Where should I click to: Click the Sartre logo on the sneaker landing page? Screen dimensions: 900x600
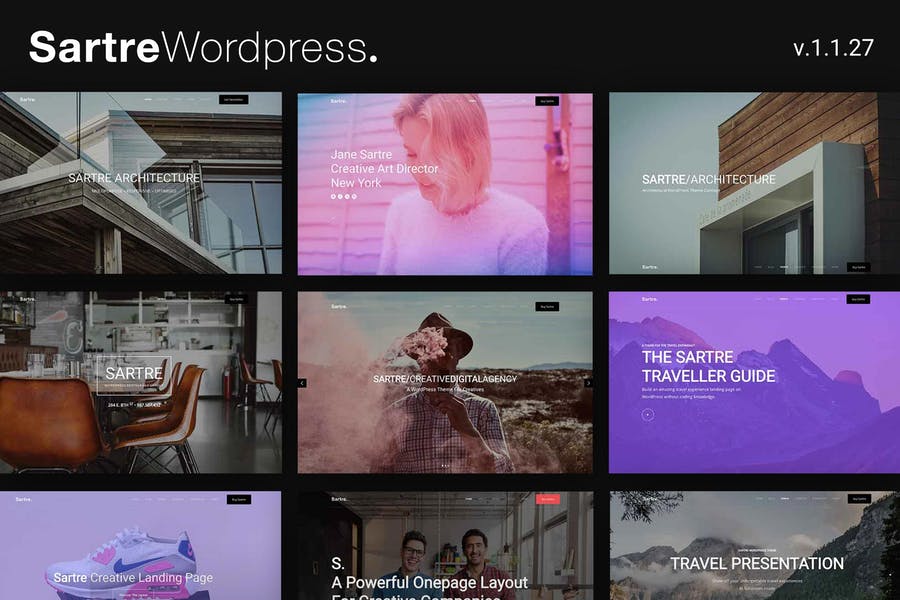point(22,500)
